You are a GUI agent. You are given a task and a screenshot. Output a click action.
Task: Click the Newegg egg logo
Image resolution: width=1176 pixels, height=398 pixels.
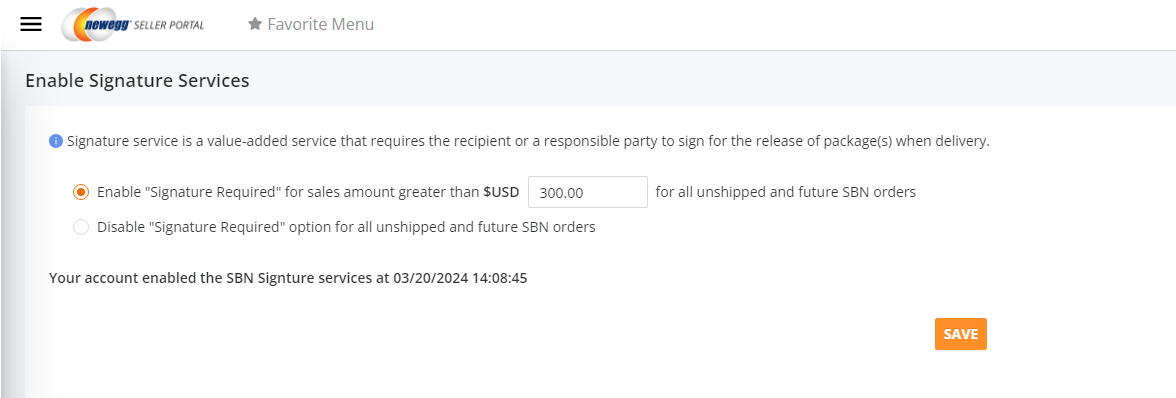(x=90, y=24)
